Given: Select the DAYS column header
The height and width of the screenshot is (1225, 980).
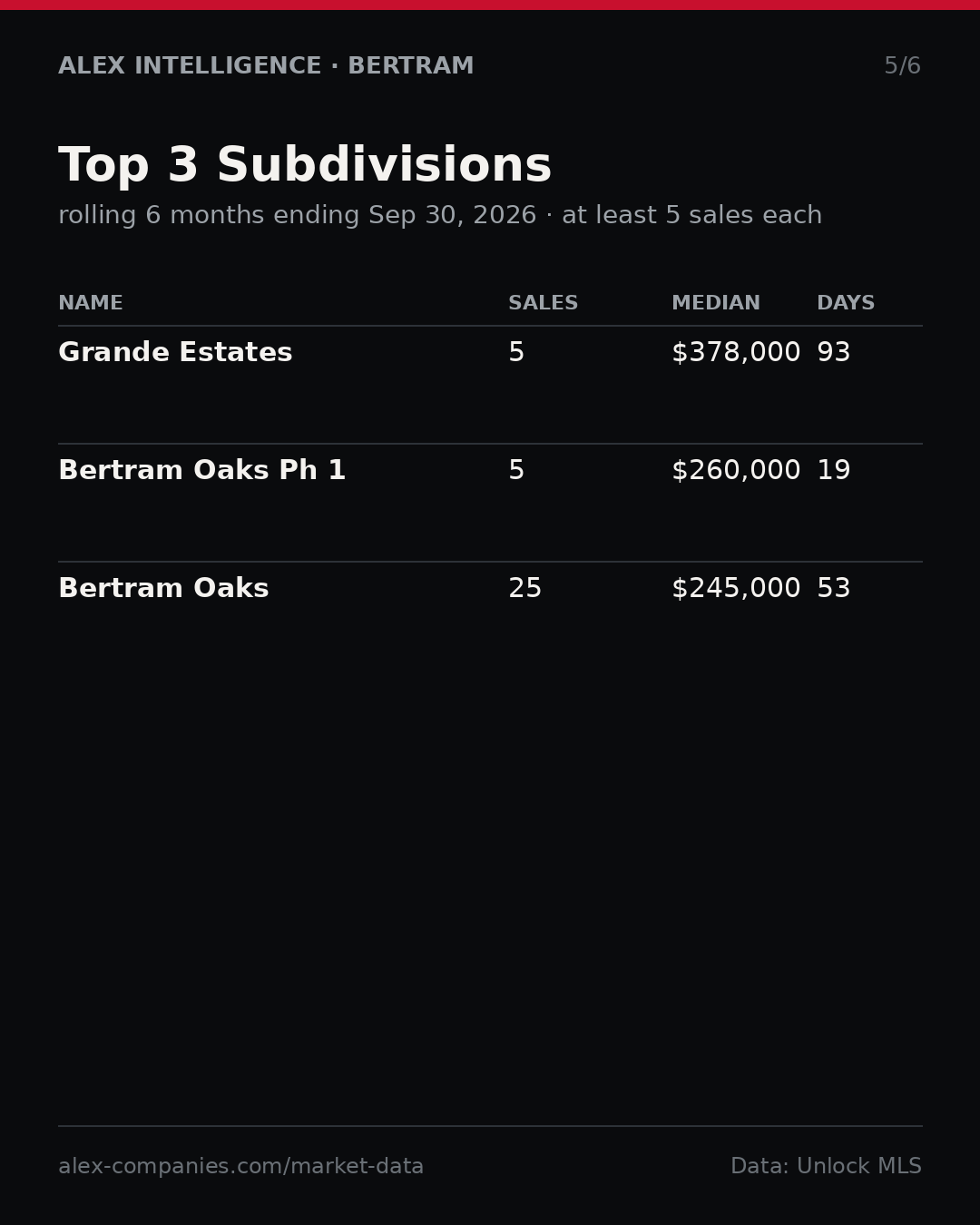Looking at the screenshot, I should 846,304.
